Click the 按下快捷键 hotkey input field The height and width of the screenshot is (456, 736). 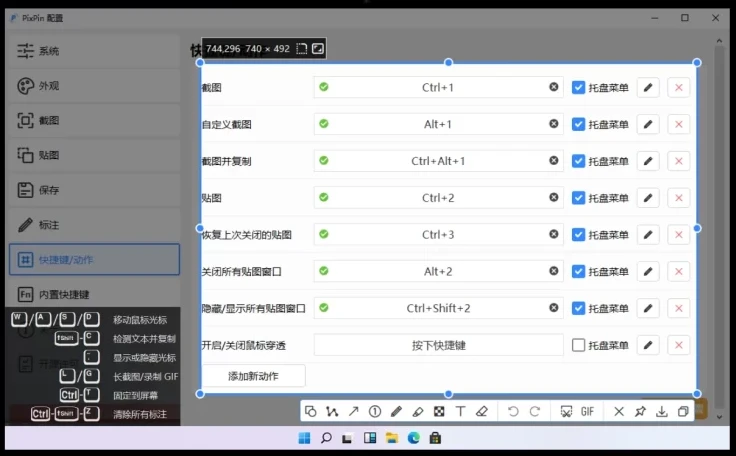point(438,345)
